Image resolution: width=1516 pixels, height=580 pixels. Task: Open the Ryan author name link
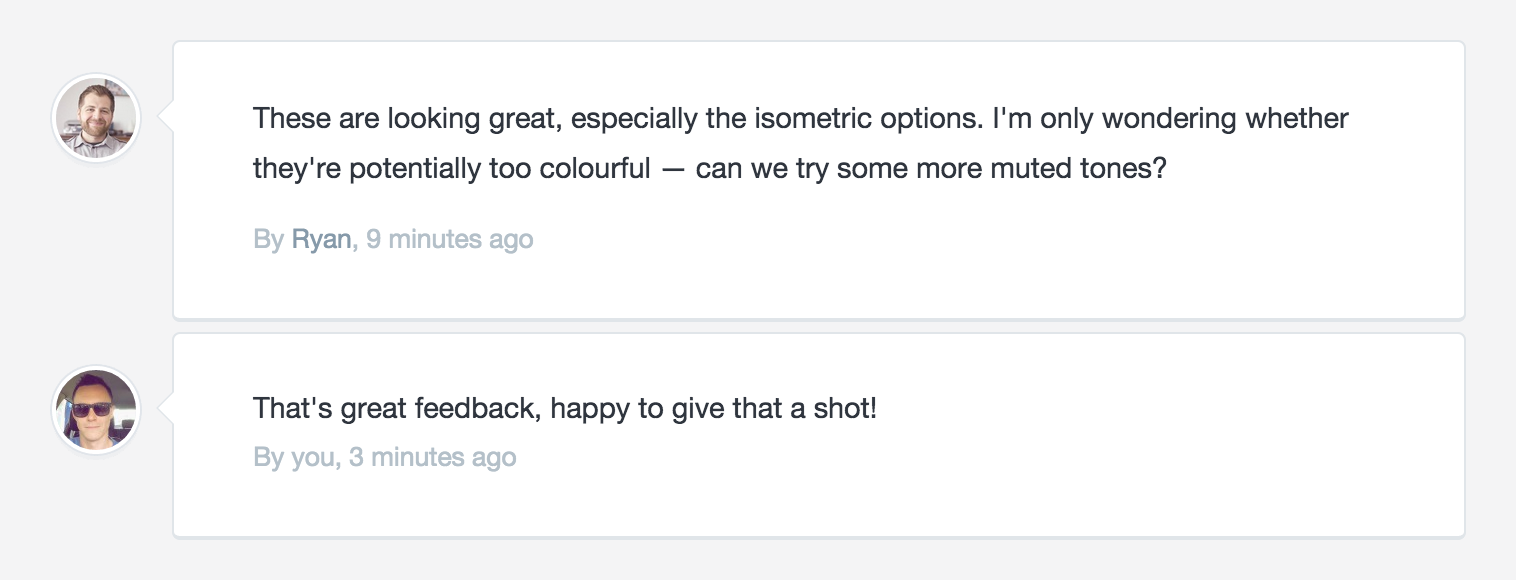point(321,239)
